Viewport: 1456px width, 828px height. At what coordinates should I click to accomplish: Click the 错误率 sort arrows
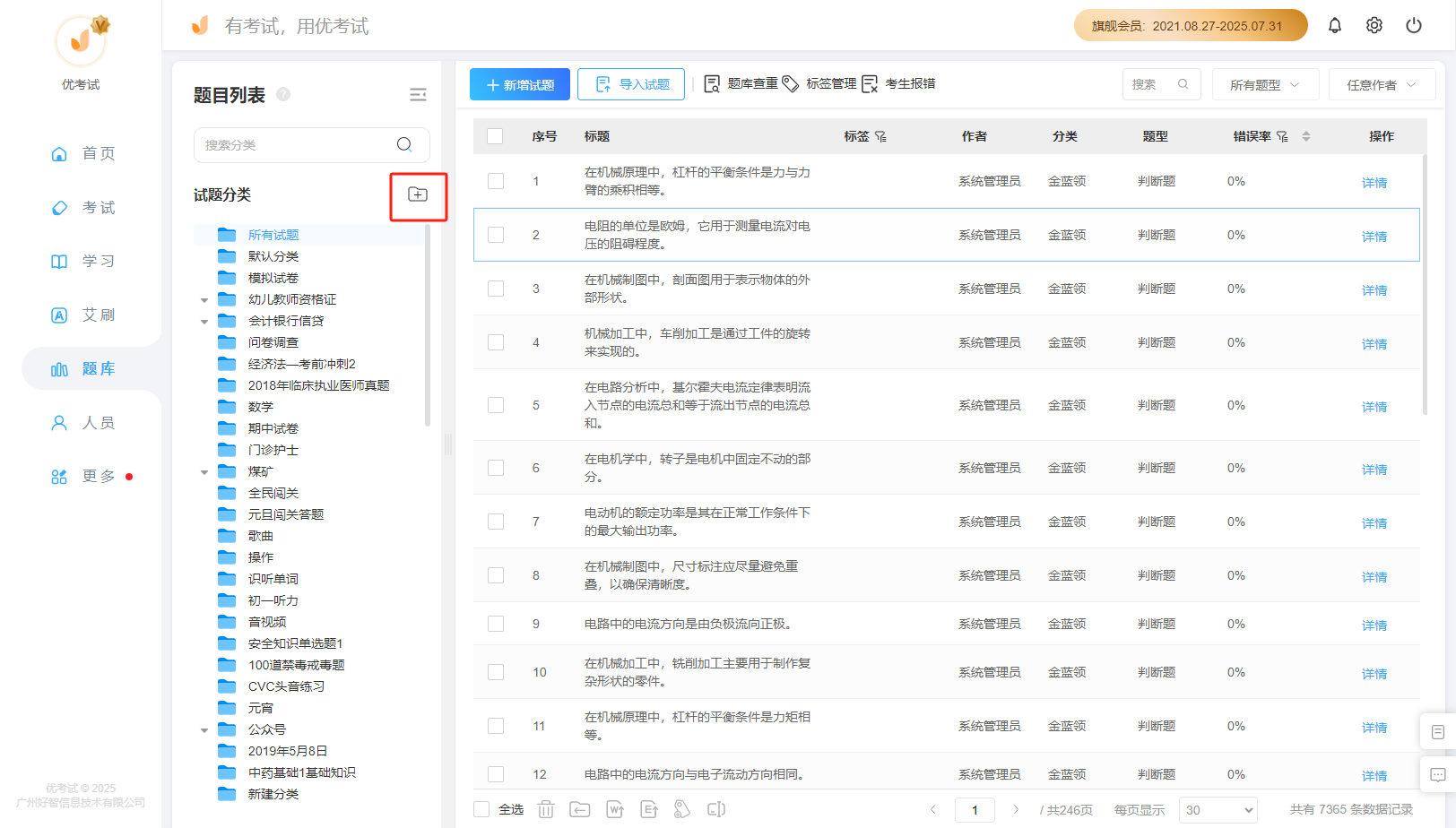[x=1306, y=136]
